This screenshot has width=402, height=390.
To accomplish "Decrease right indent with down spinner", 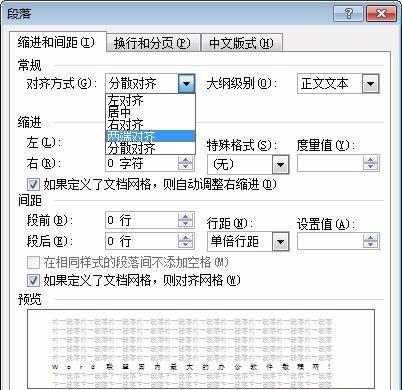I will coord(186,167).
